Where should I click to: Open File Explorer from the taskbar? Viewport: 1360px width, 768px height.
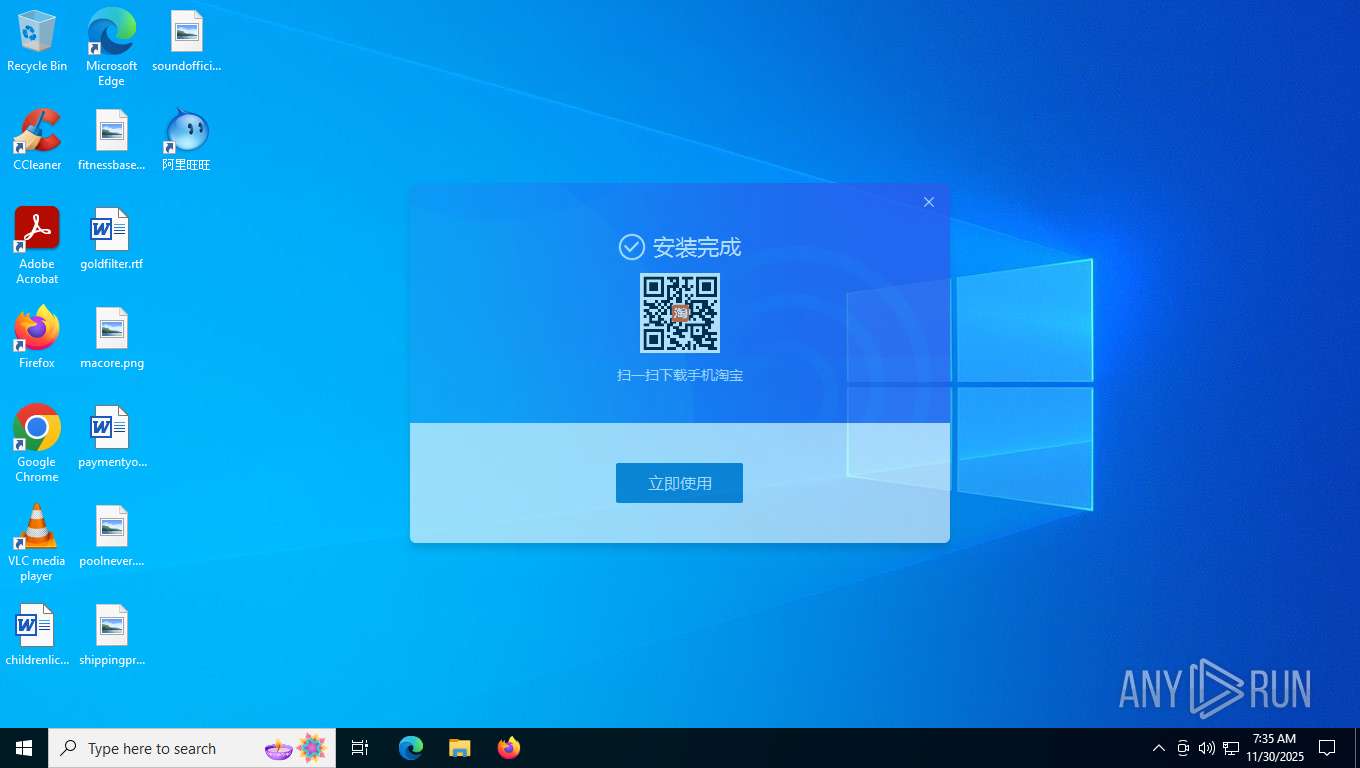459,748
